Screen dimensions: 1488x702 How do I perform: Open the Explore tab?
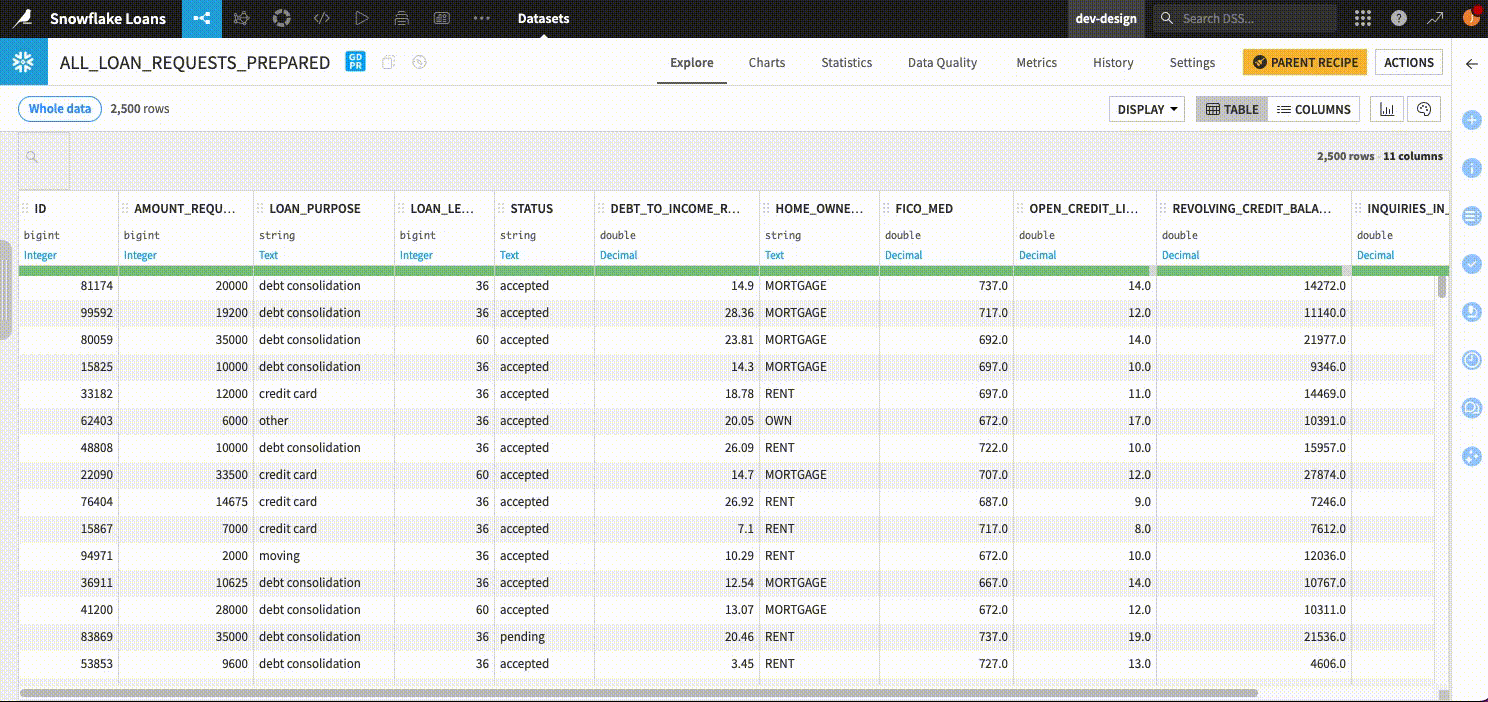click(x=692, y=62)
